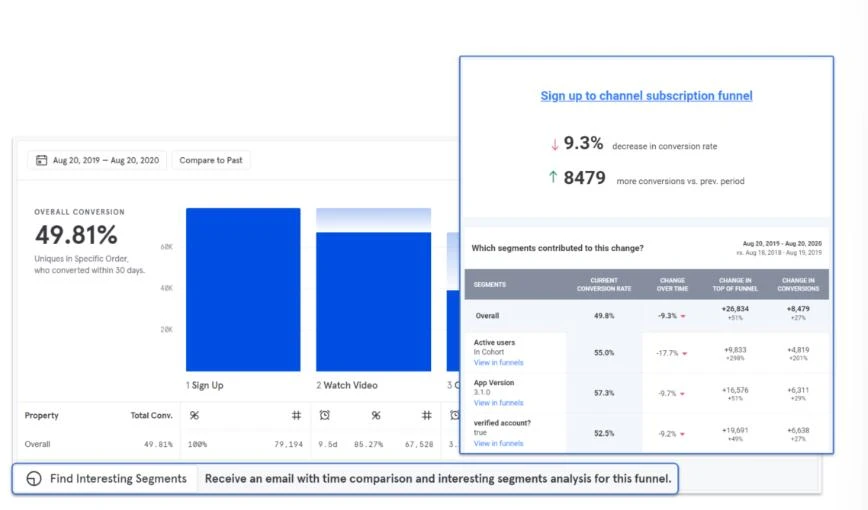Click the percent icon under Sign Up
The image size is (868, 510).
coord(194,415)
